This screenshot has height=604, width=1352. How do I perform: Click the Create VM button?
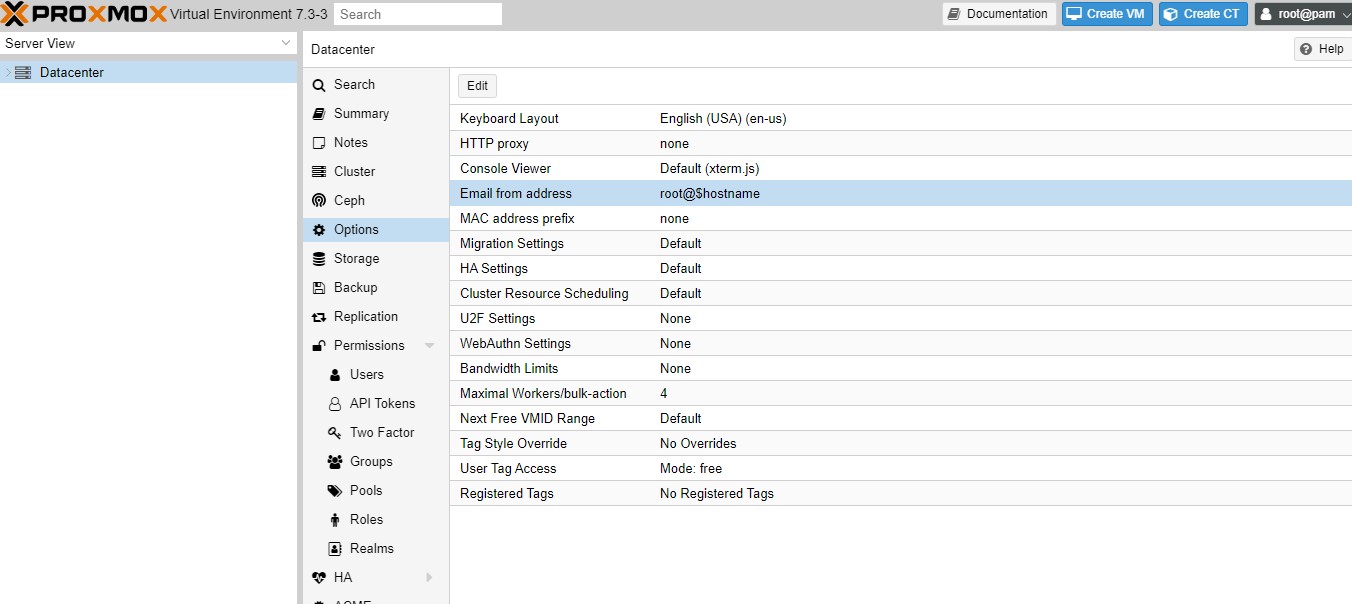pos(1106,14)
